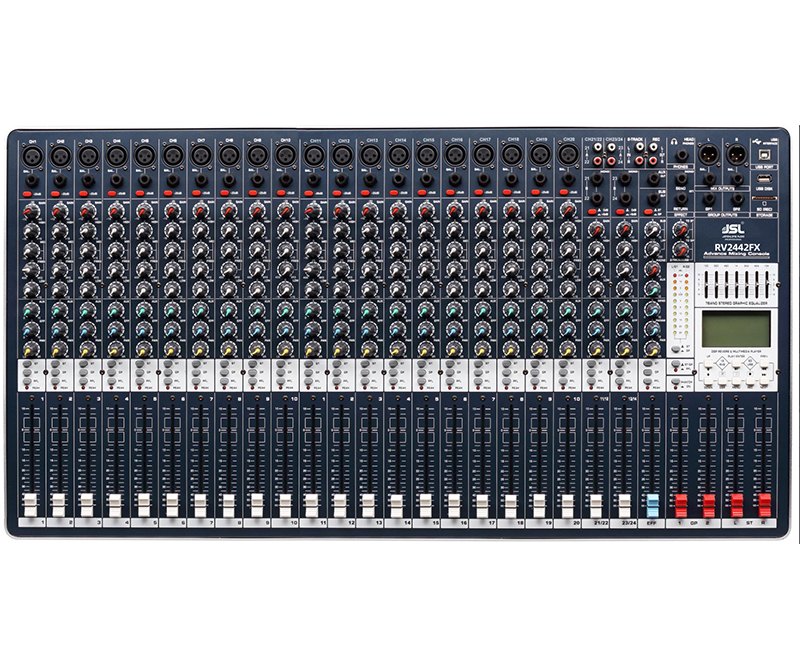Click the CH21/22 RCA input jacks

point(598,154)
